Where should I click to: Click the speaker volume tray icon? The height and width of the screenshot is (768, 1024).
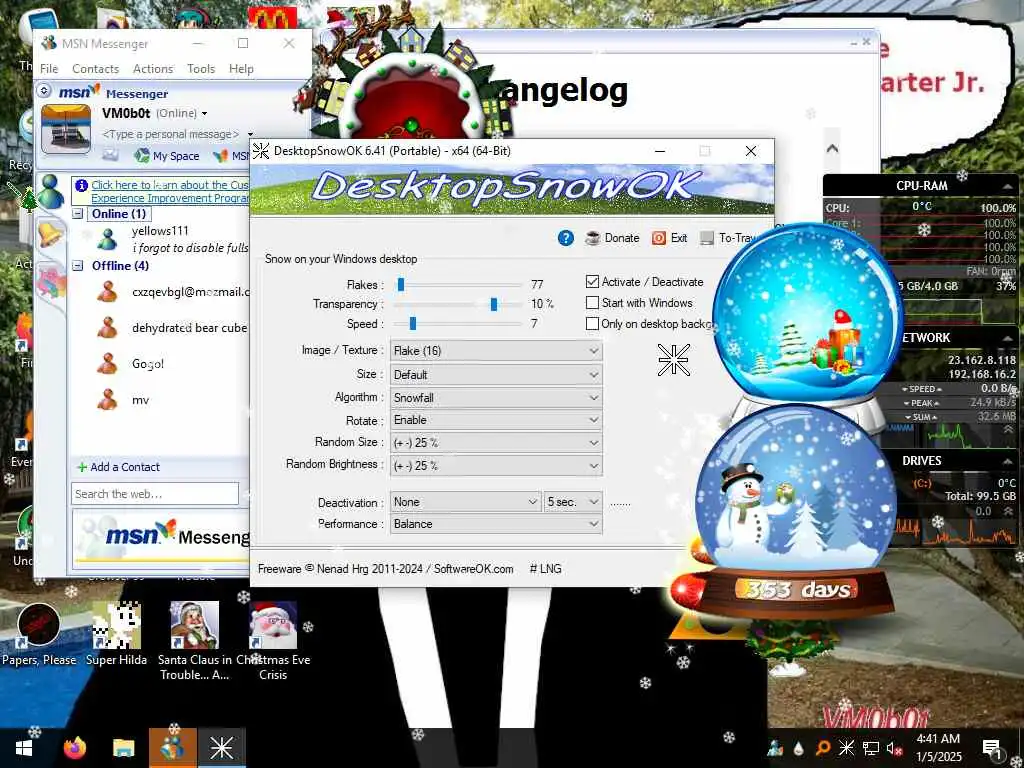(x=895, y=748)
